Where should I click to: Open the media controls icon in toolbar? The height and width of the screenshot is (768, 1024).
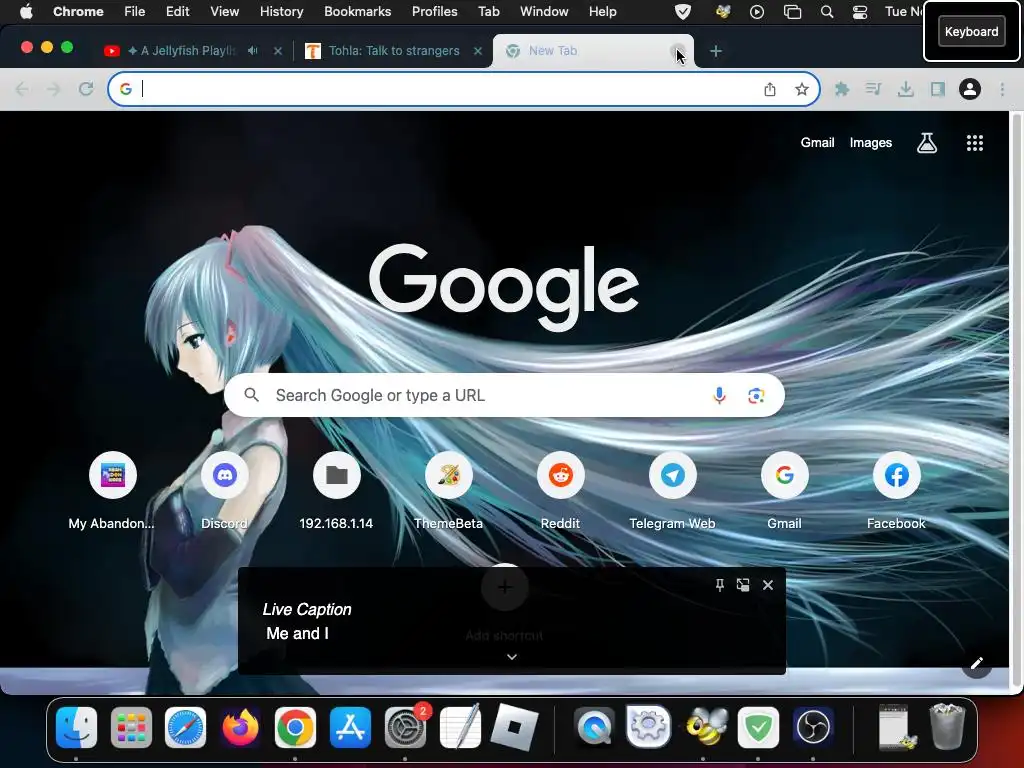point(873,89)
